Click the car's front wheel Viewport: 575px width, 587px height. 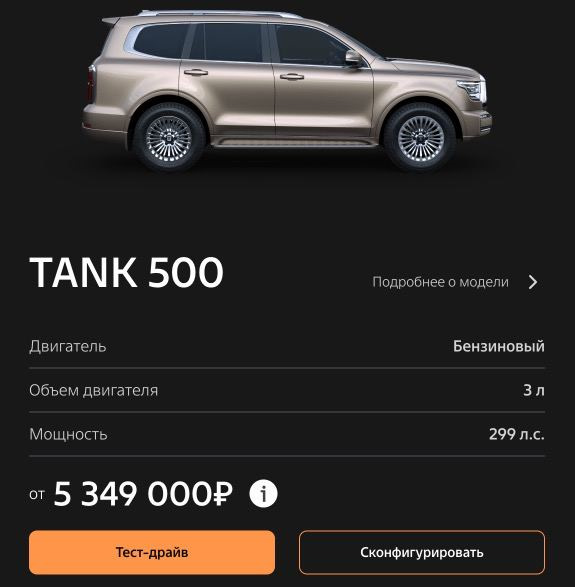tap(420, 139)
